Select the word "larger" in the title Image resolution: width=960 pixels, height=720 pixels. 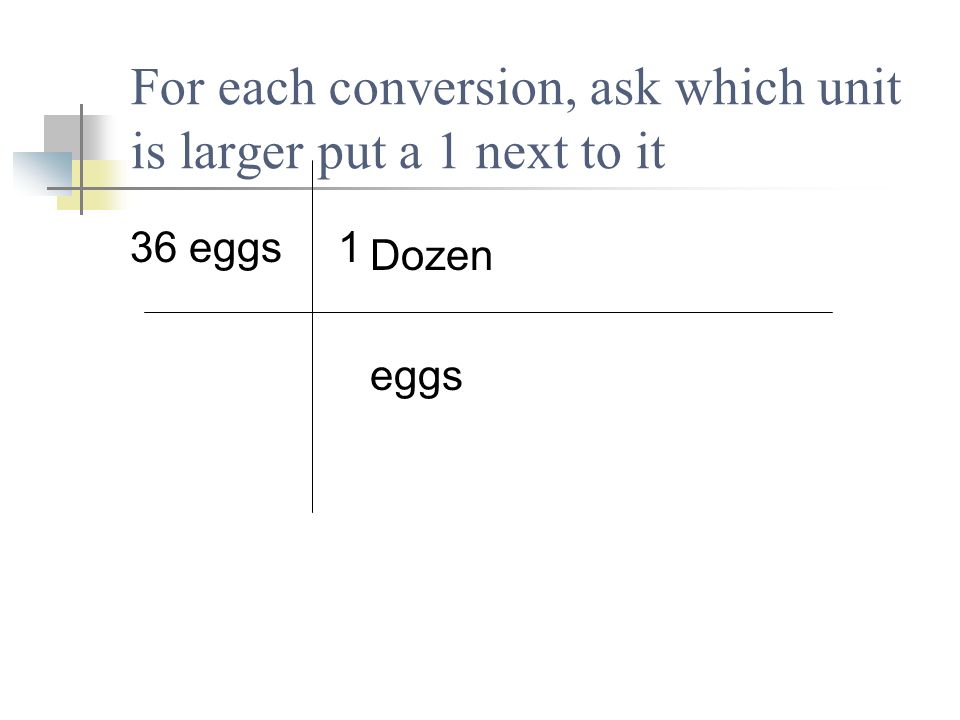tap(241, 153)
